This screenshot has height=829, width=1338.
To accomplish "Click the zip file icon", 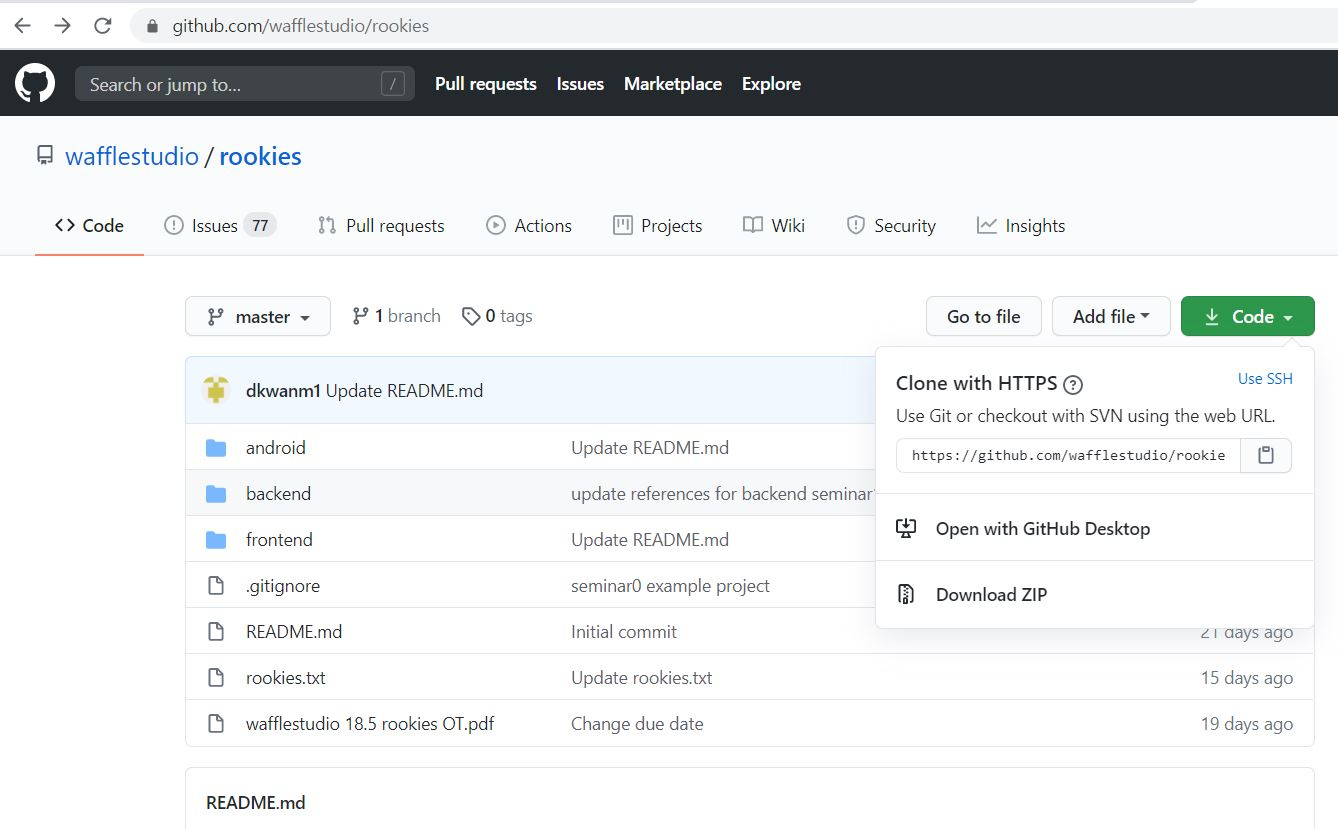I will tap(906, 594).
